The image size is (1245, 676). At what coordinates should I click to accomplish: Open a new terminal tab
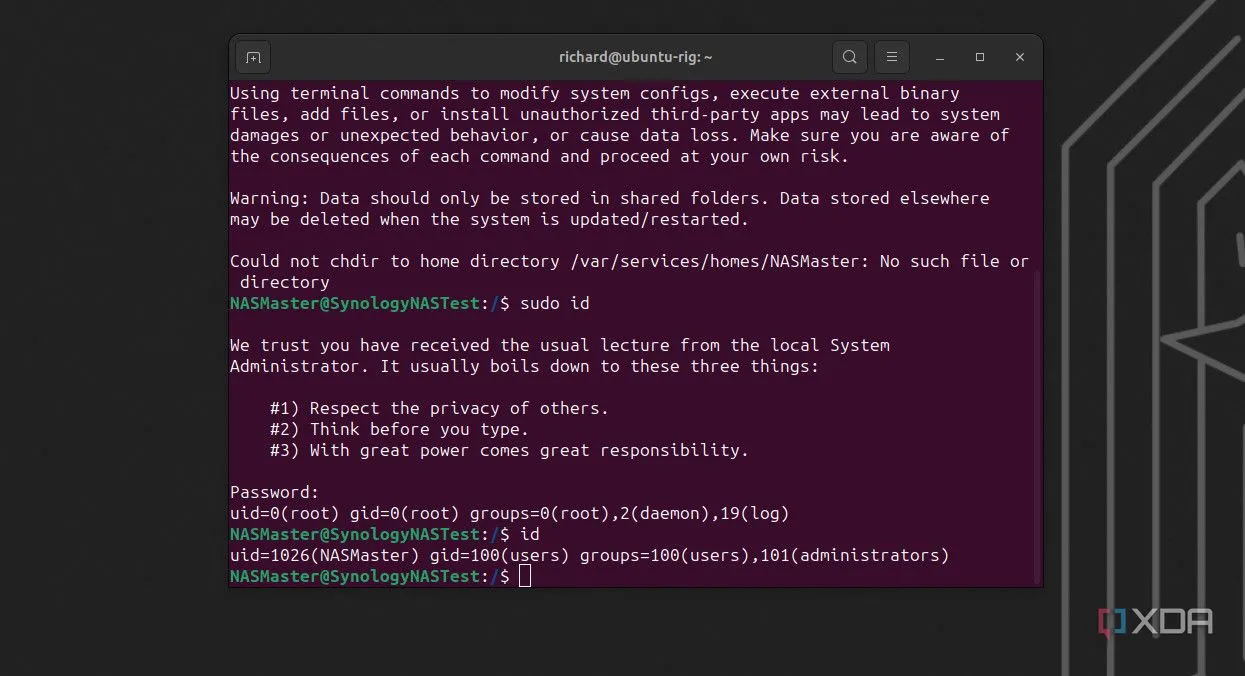click(x=253, y=57)
